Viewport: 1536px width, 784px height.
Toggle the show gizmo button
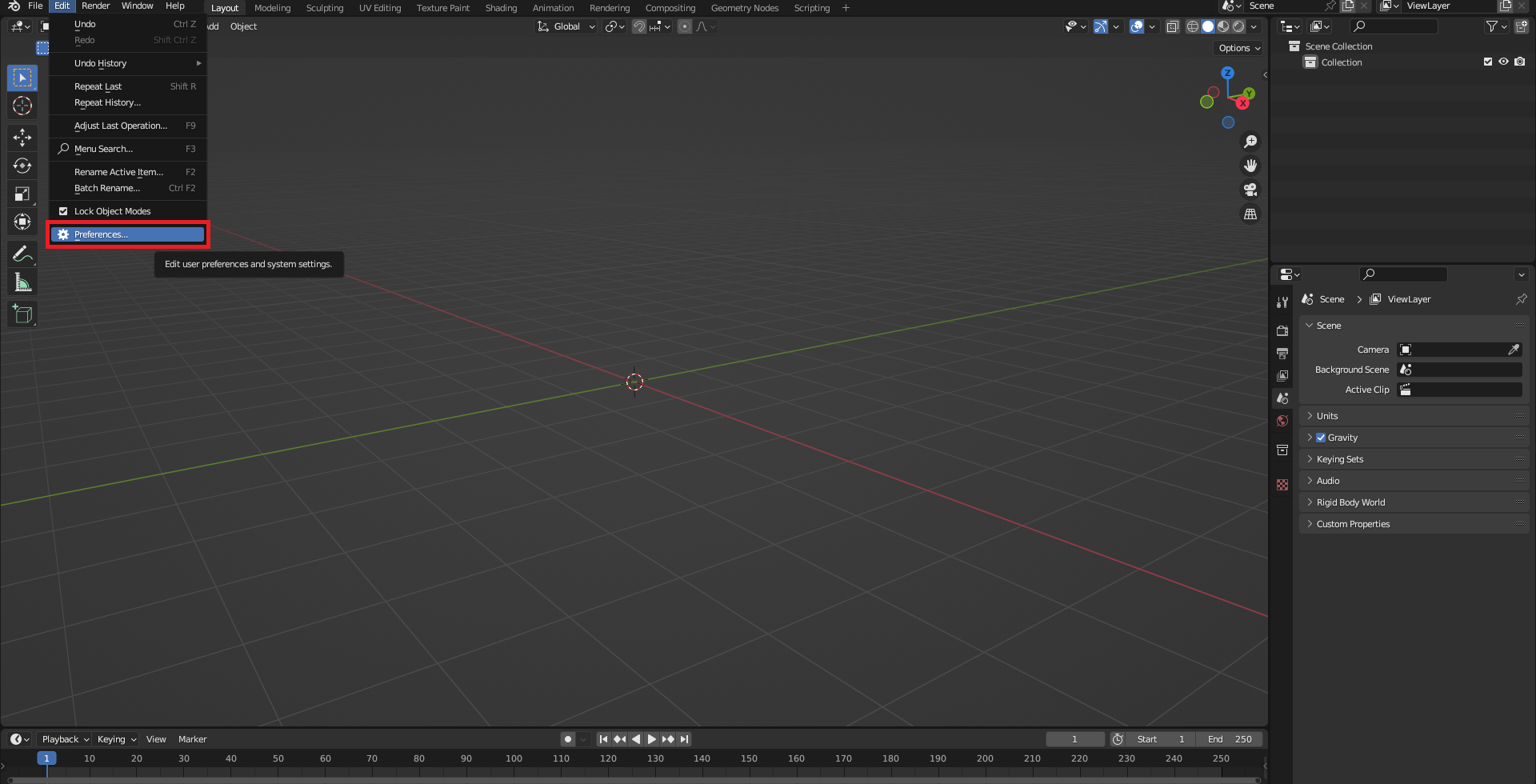[1101, 26]
